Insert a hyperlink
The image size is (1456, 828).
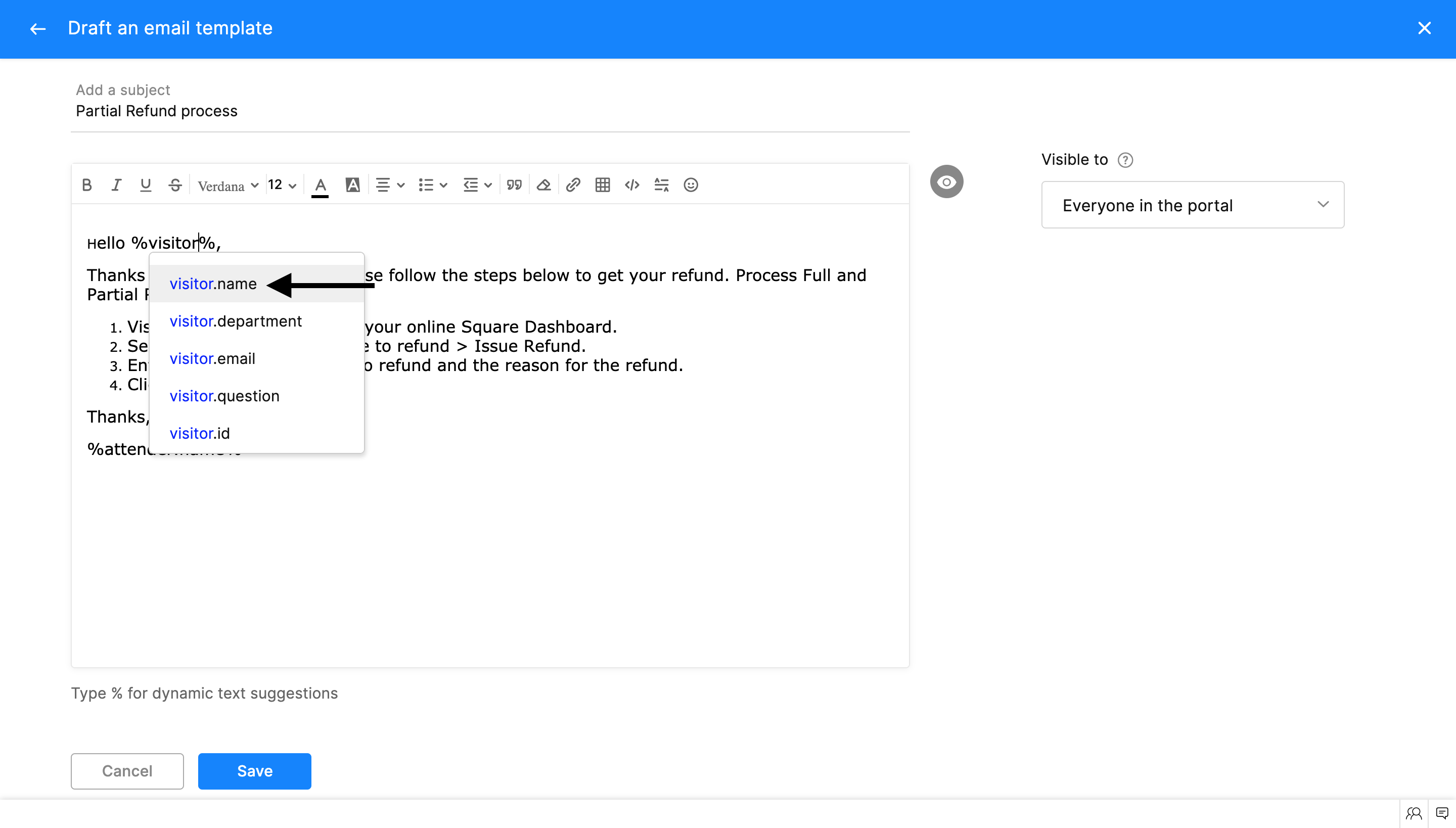573,185
